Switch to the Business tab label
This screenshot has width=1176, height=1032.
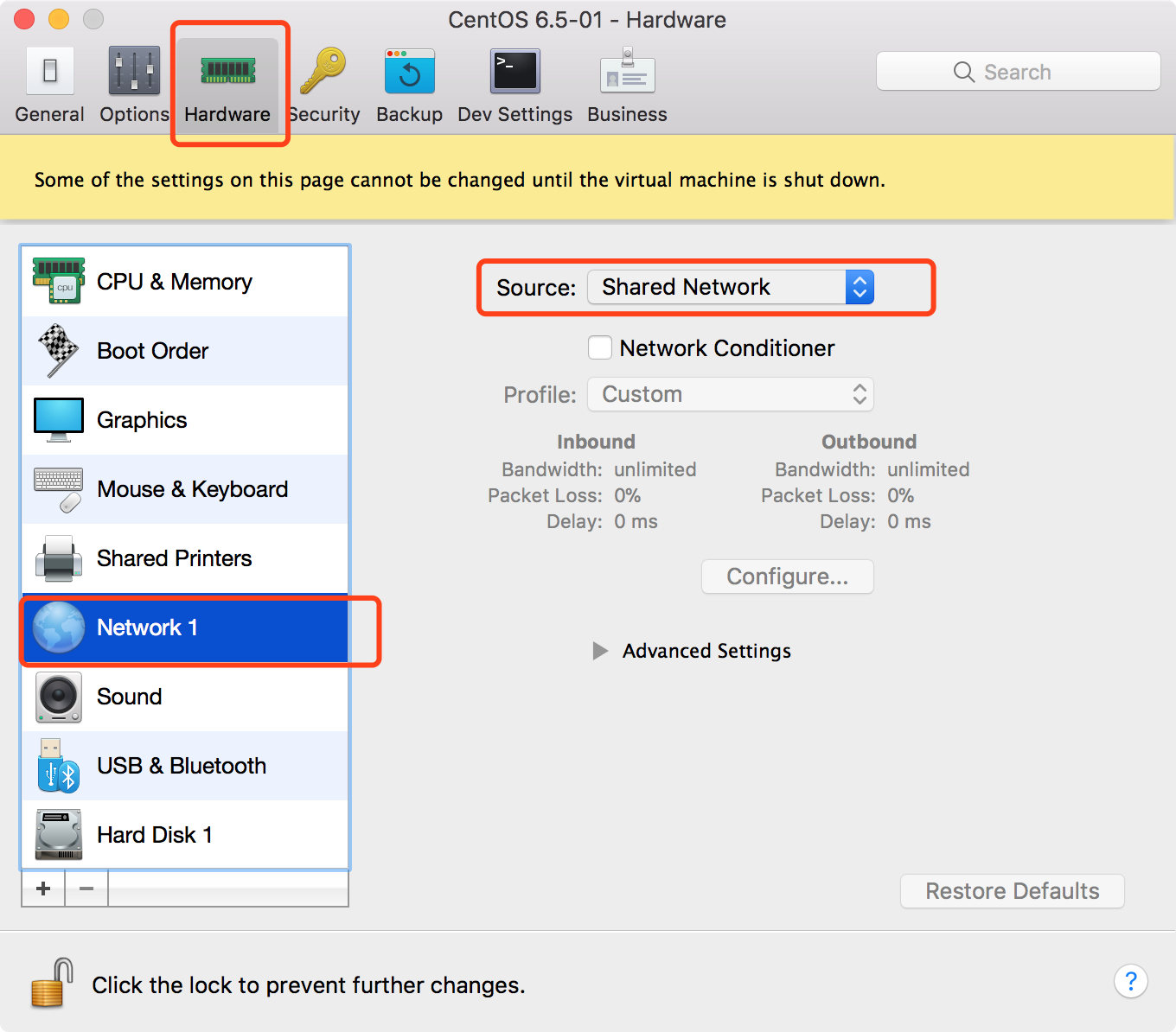click(x=628, y=114)
